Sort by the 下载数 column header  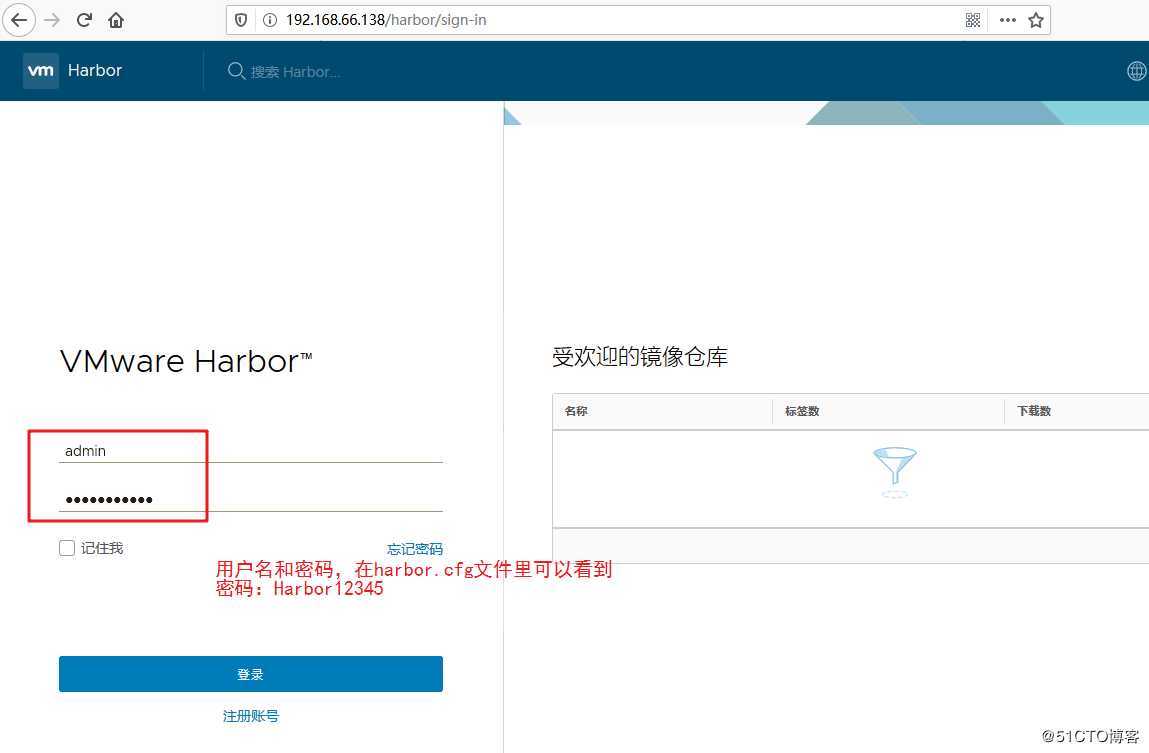1034,411
